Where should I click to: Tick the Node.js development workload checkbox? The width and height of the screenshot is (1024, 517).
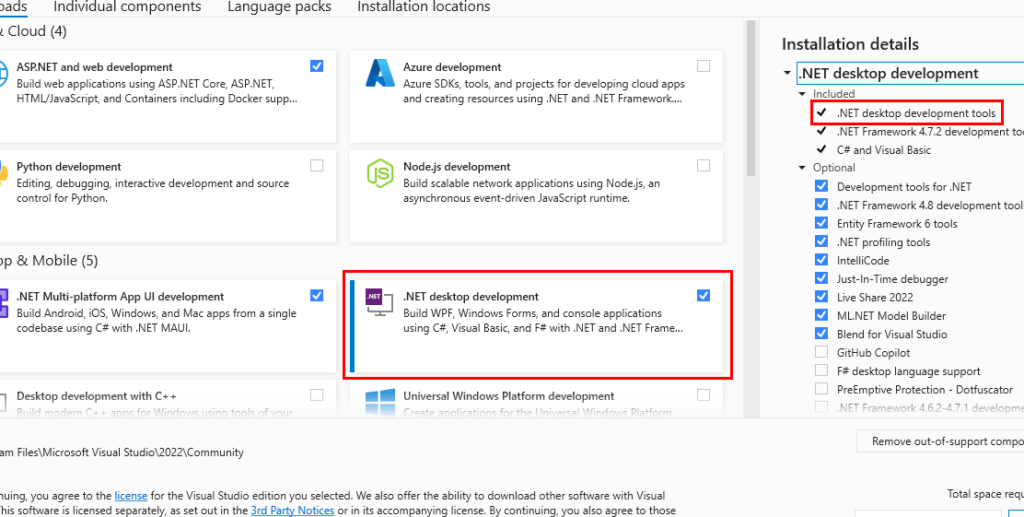coord(703,166)
